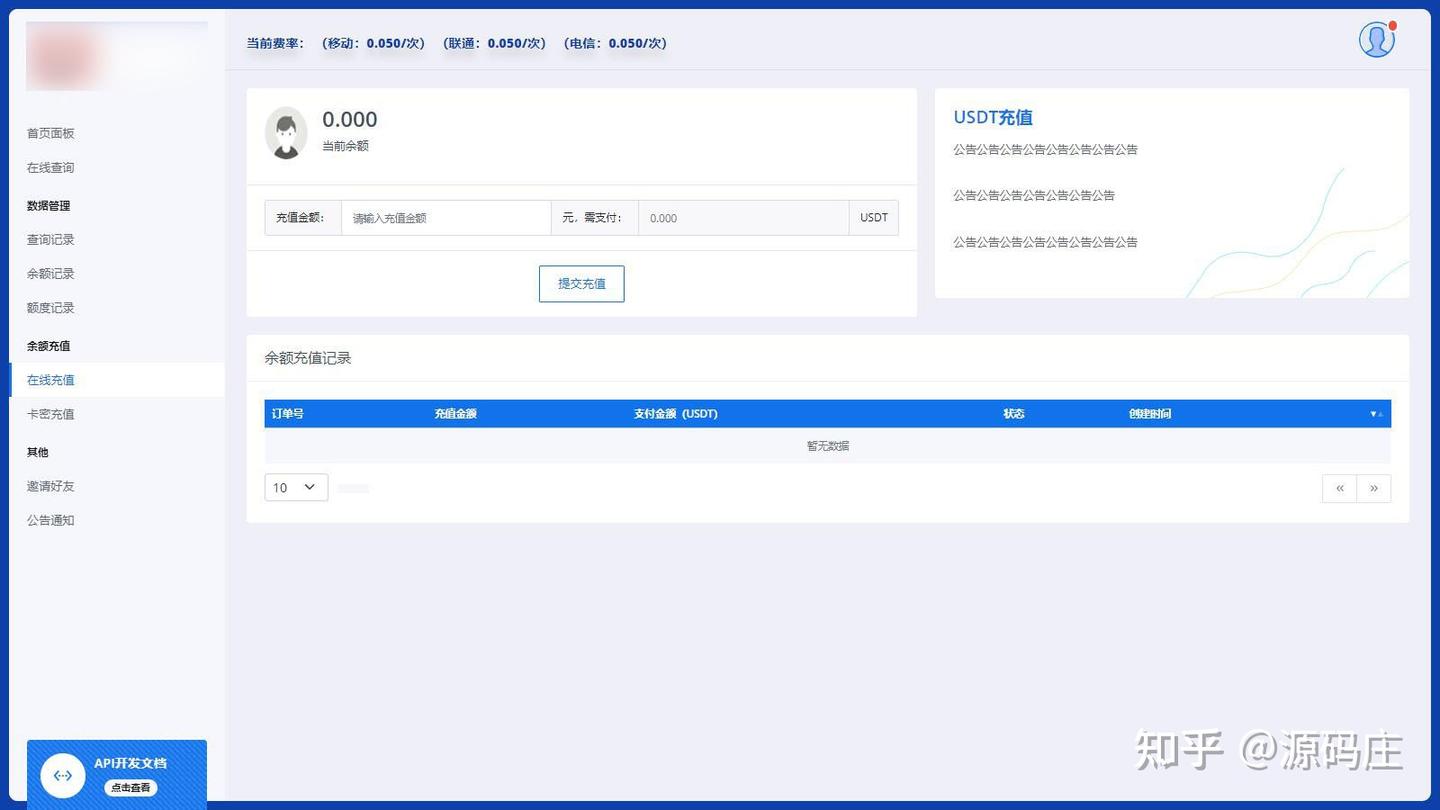Go to next page with » button
The image size is (1440, 810).
click(x=1373, y=488)
